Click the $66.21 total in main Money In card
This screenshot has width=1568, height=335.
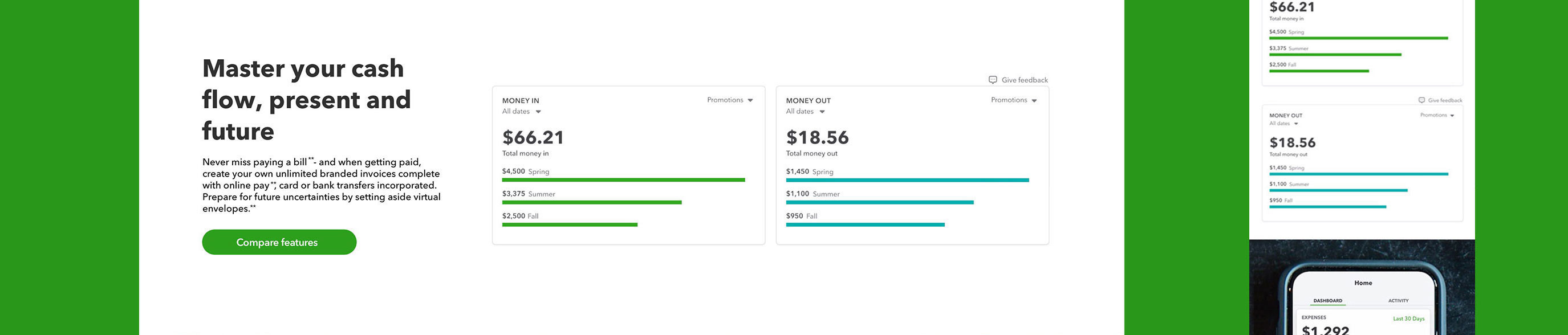533,137
